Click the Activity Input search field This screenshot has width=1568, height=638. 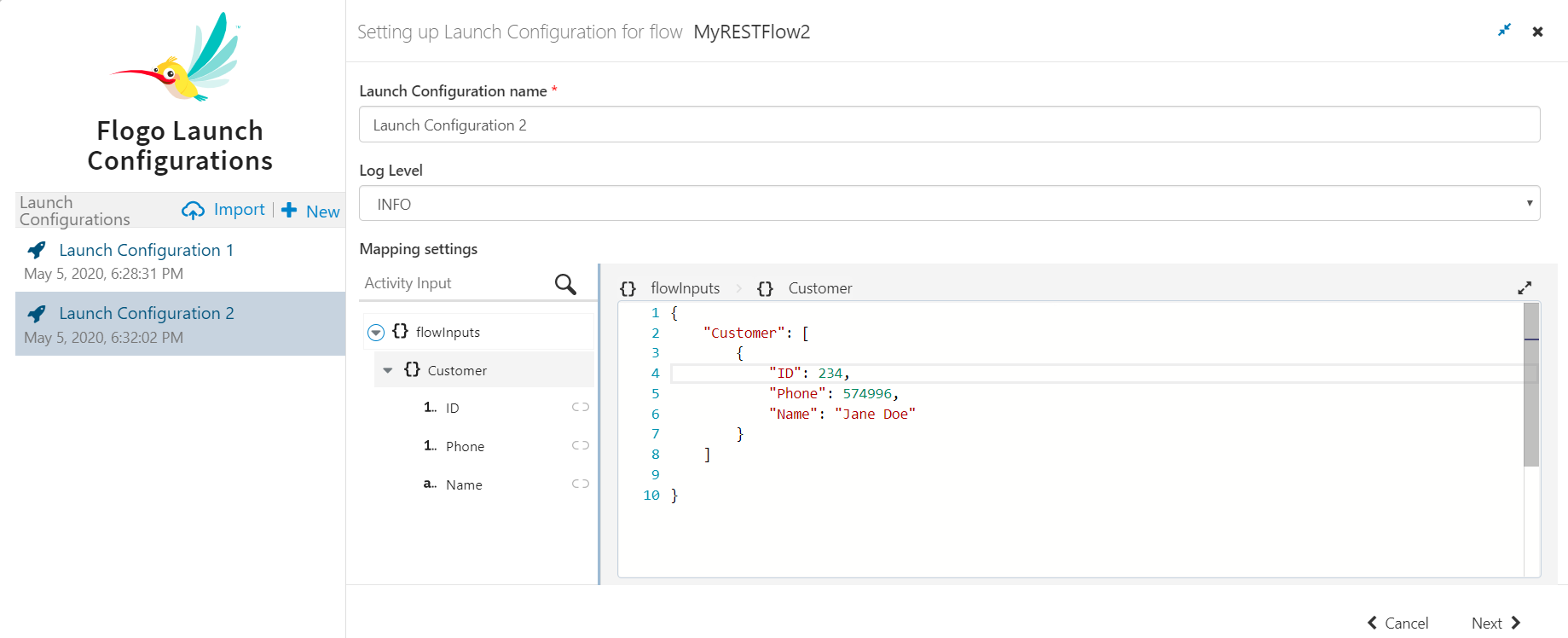pyautogui.click(x=456, y=283)
